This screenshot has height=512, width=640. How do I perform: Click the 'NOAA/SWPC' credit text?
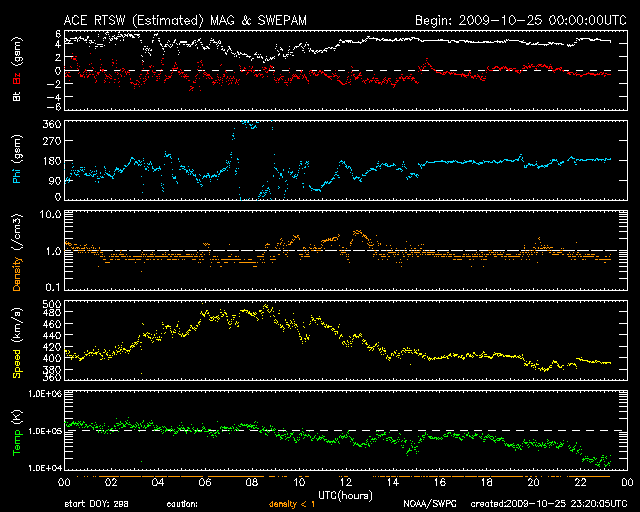(x=430, y=504)
